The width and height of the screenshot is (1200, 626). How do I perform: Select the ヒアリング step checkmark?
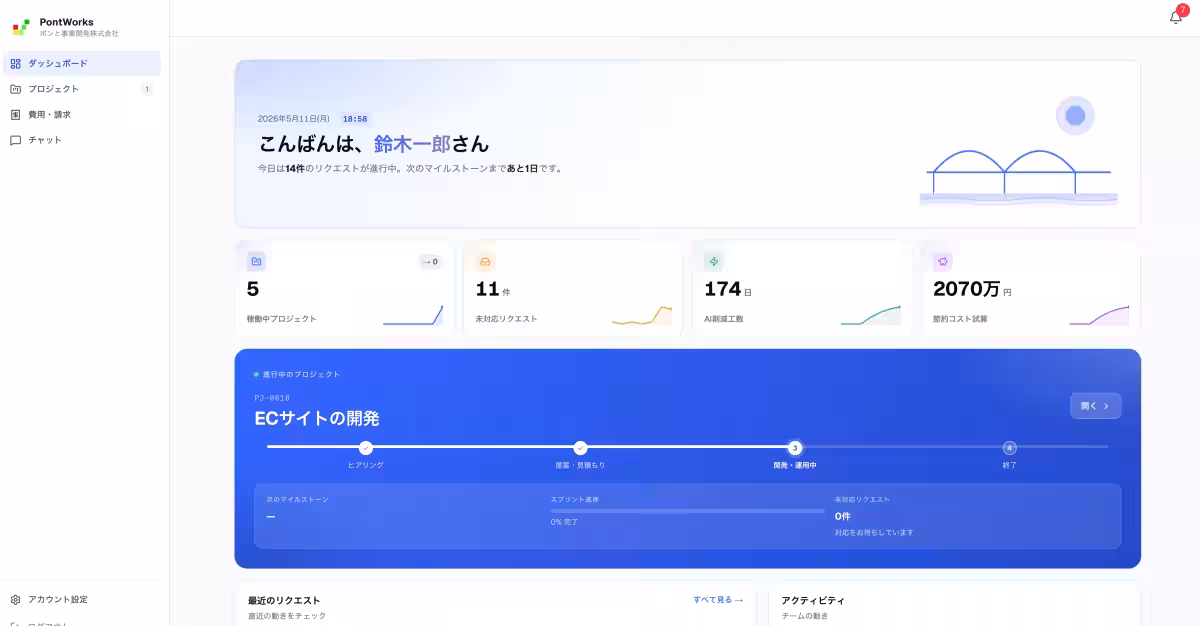tap(366, 448)
